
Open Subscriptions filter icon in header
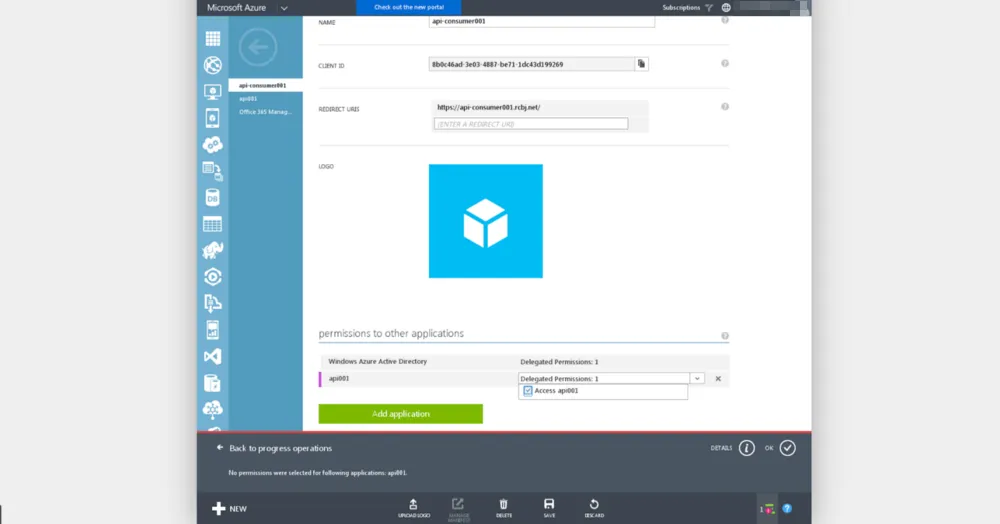(x=709, y=8)
